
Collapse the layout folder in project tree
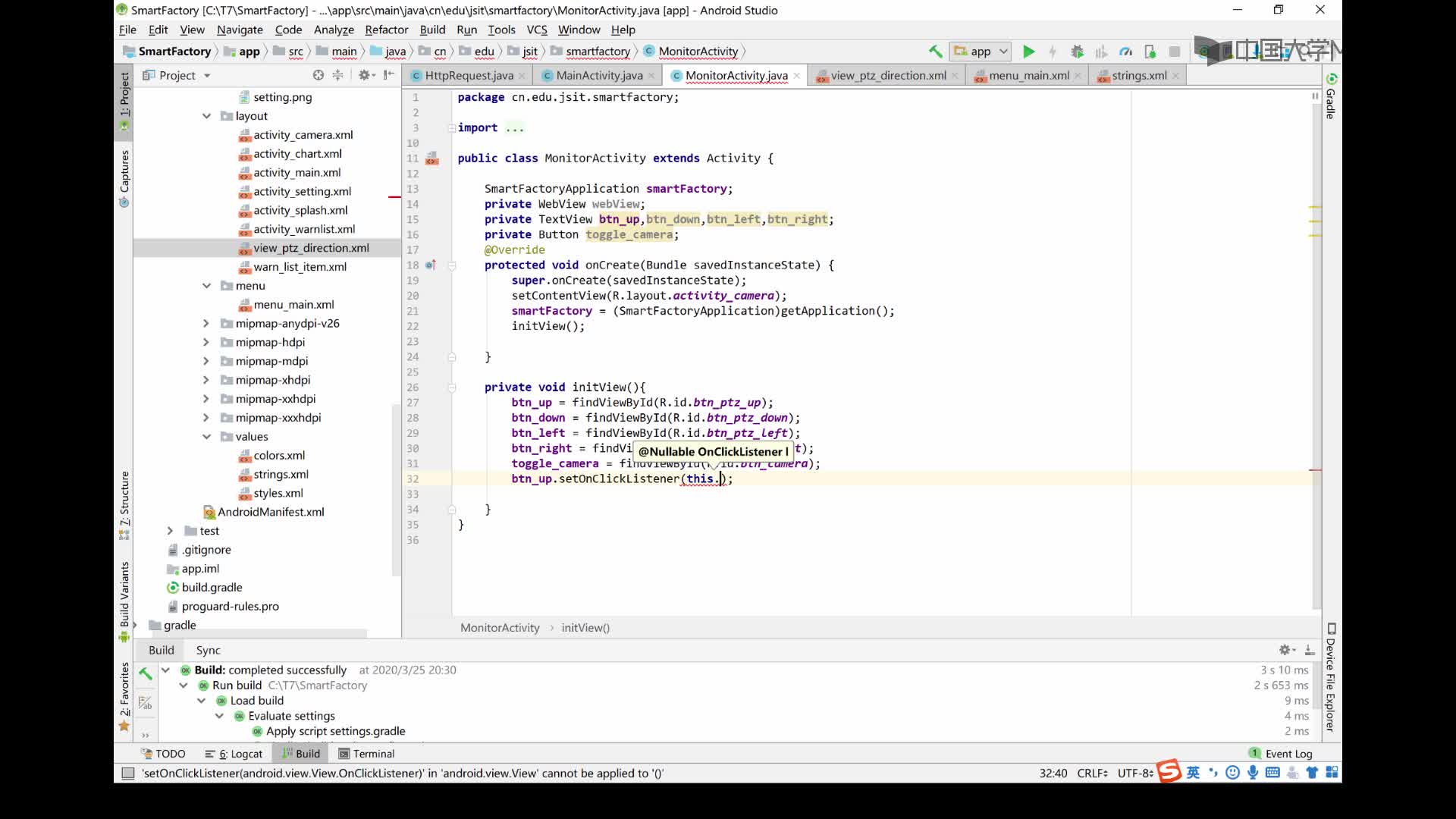206,116
